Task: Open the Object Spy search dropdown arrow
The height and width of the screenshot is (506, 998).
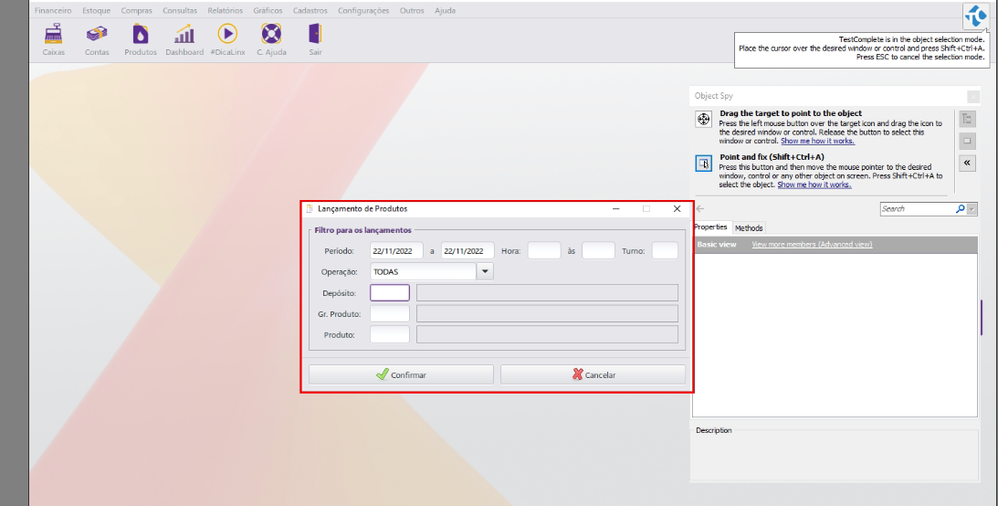Action: (x=972, y=209)
